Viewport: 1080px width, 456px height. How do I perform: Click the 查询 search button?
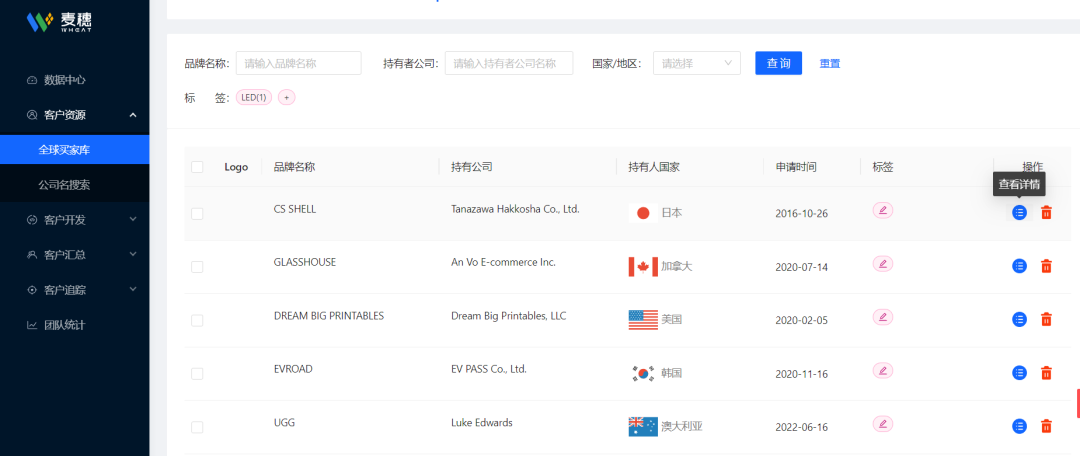click(x=778, y=63)
